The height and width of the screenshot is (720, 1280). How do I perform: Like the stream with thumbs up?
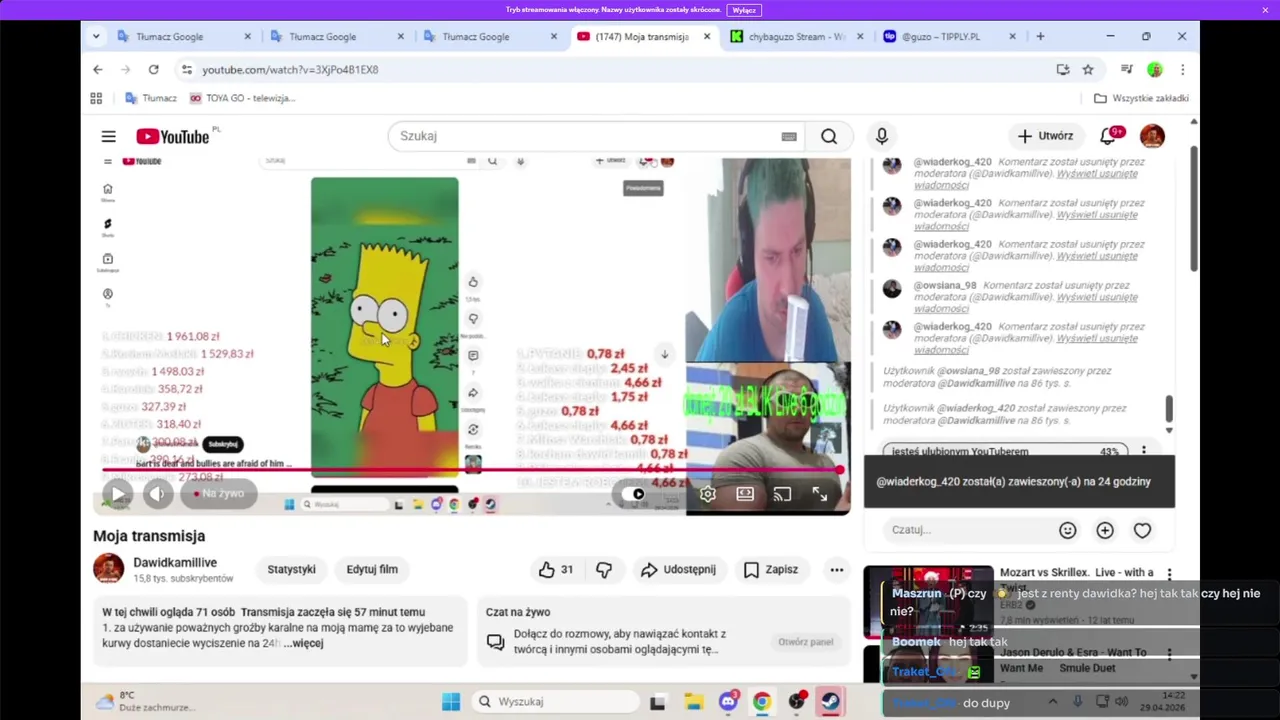[556, 569]
